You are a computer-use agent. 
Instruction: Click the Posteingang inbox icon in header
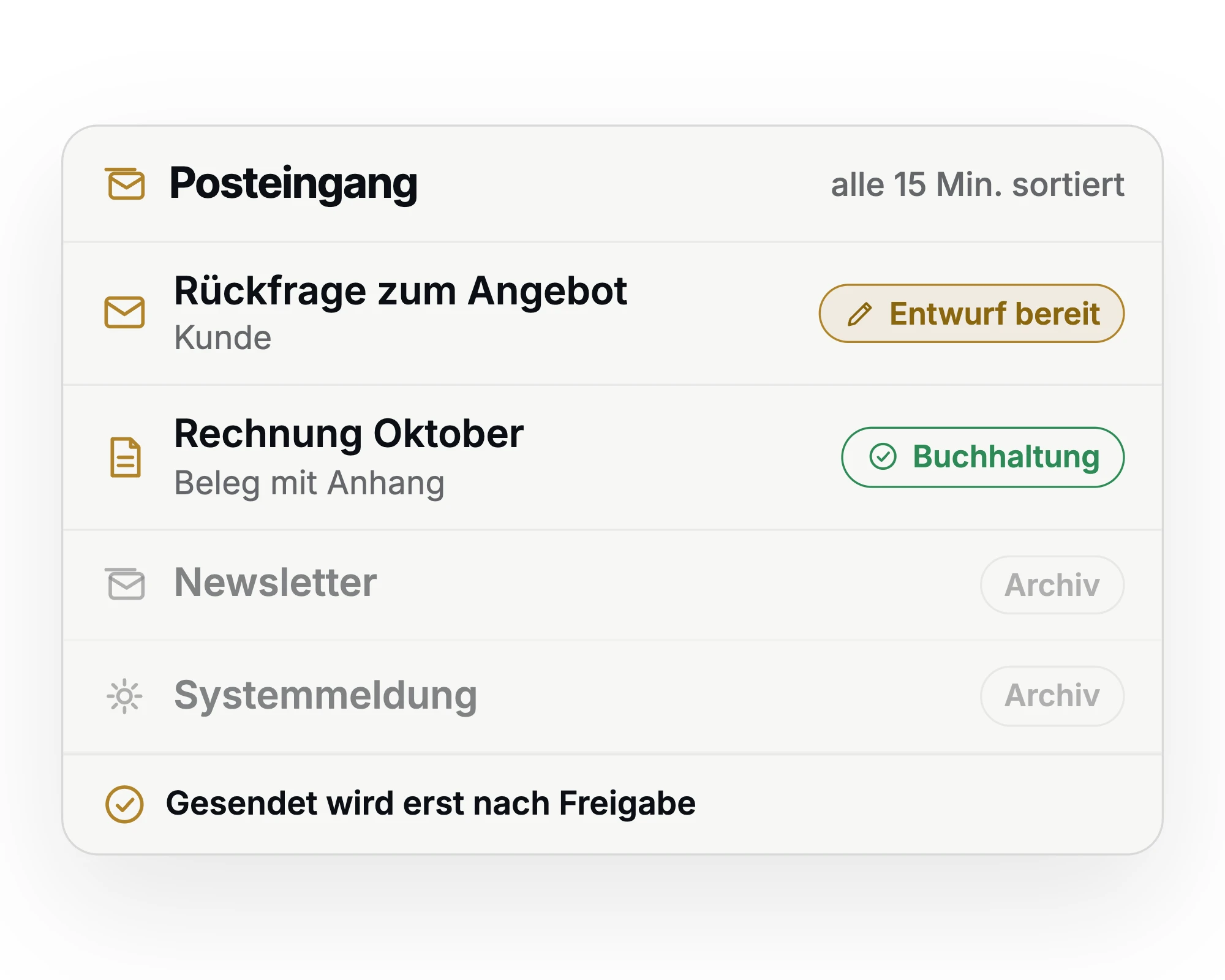[125, 183]
